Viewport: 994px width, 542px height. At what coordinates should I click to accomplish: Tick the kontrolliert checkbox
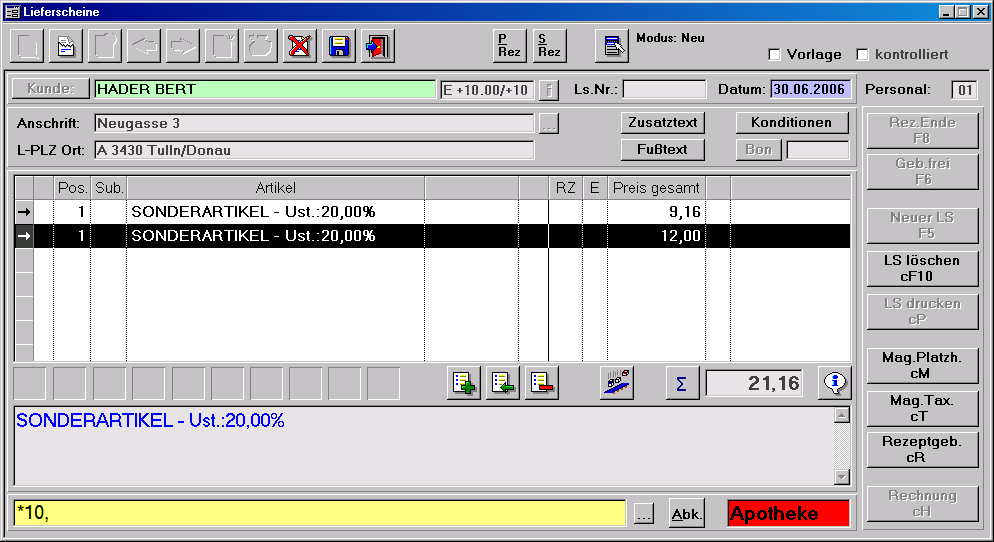[862, 54]
